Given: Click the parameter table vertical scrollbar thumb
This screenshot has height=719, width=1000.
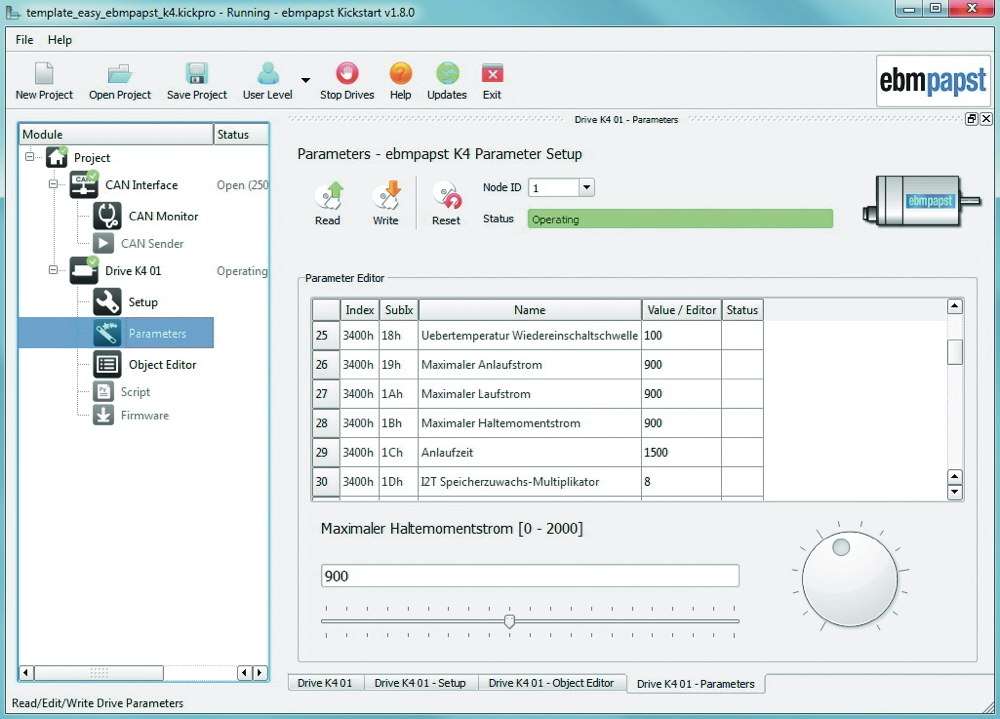Looking at the screenshot, I should click(954, 352).
